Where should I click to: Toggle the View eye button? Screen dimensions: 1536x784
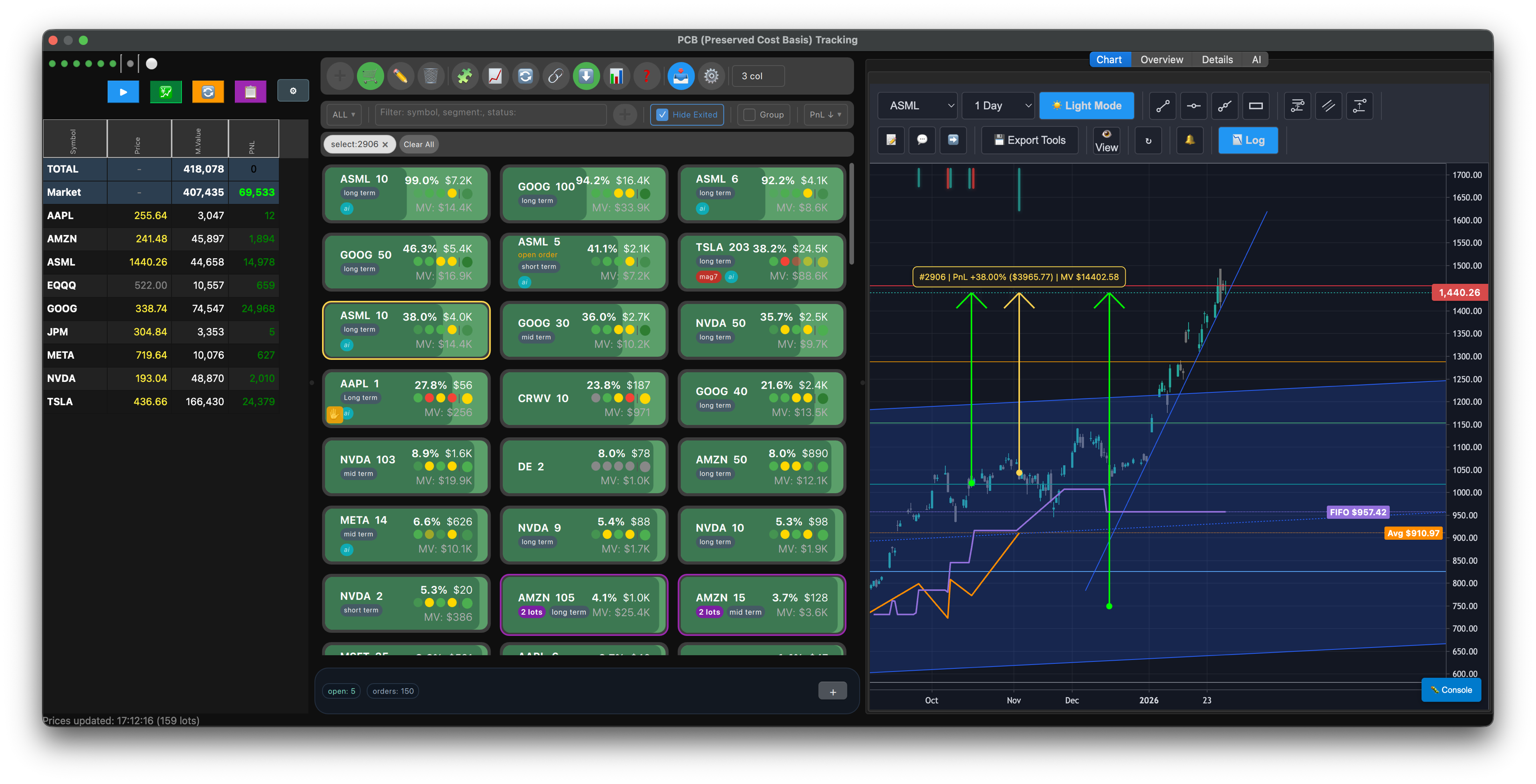[1107, 141]
